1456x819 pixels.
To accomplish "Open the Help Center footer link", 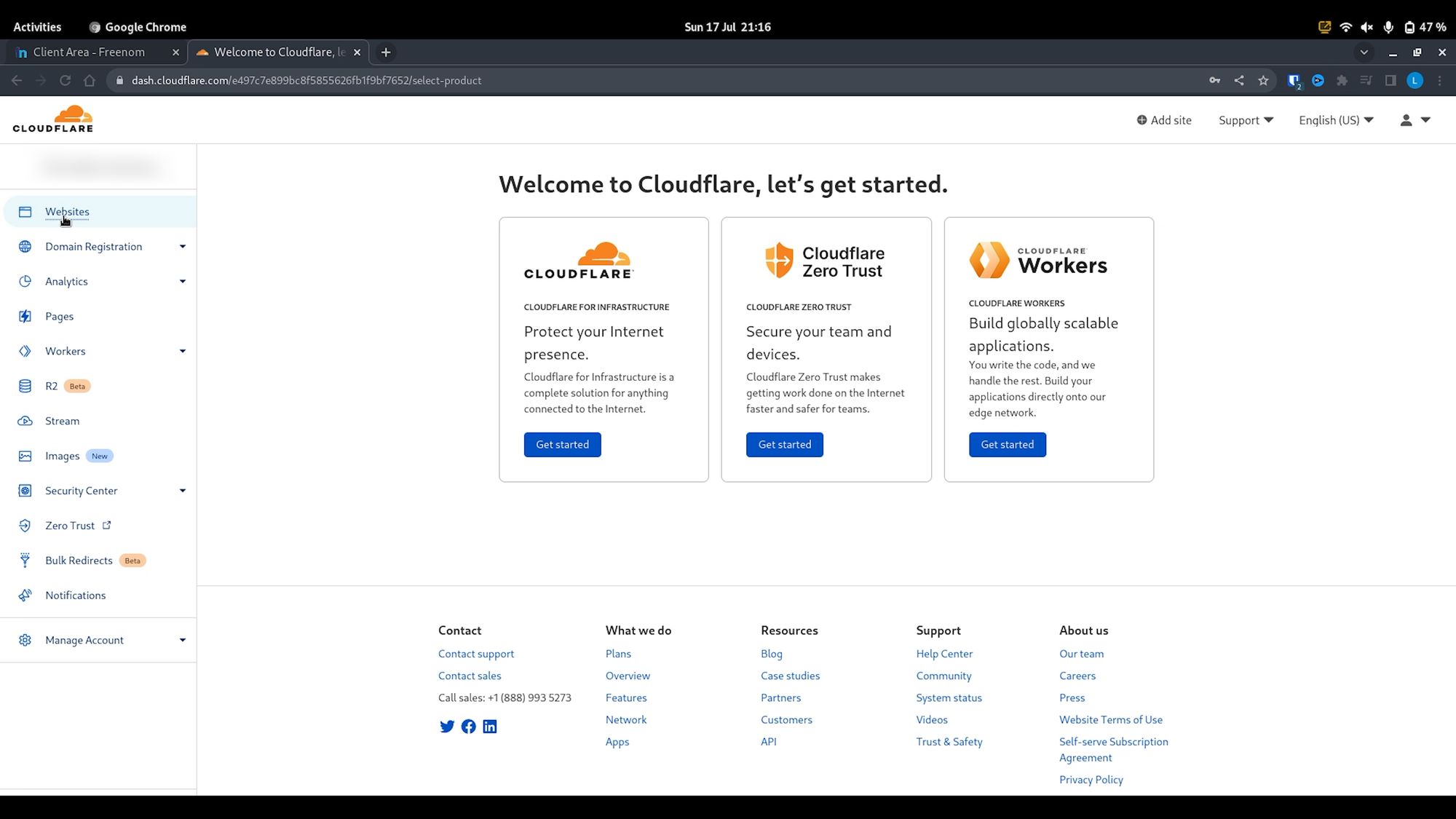I will 944,654.
